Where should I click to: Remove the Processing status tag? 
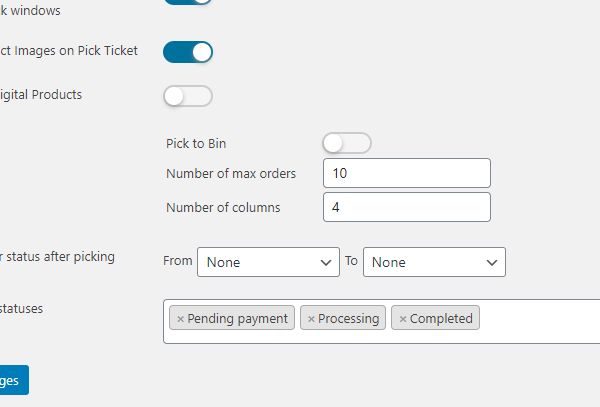tap(311, 319)
